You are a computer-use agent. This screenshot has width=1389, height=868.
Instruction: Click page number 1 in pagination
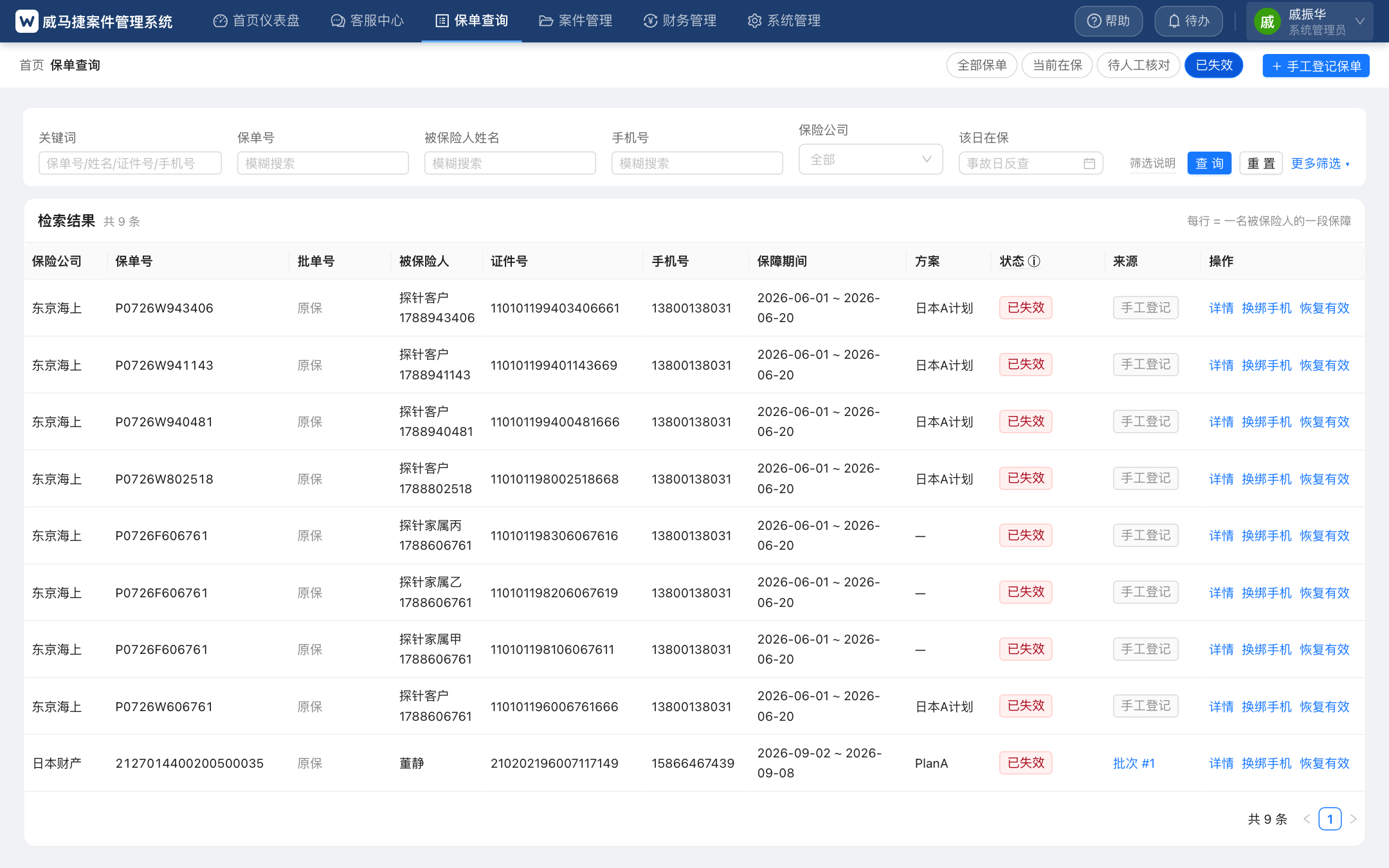point(1330,818)
